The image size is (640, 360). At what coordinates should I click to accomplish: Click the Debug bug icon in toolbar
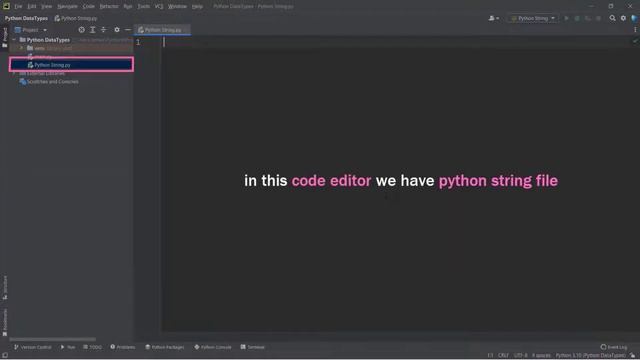pyautogui.click(x=577, y=18)
